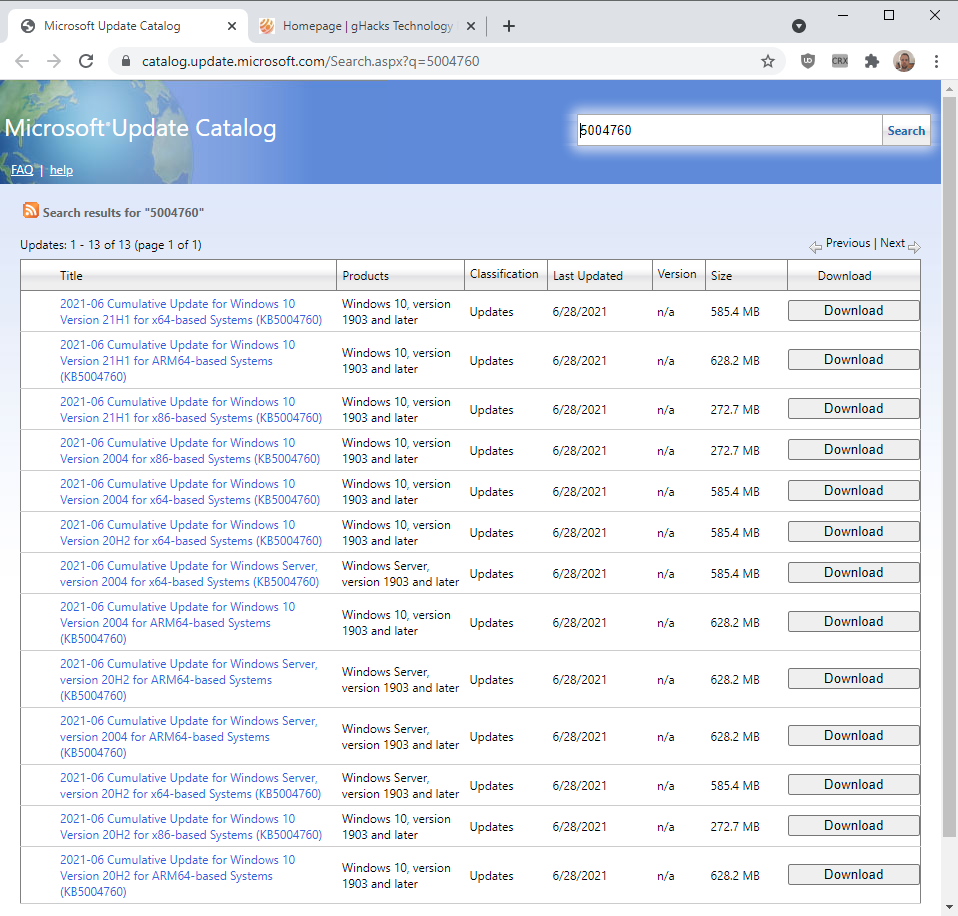Sort results by Last Updated column

[x=588, y=276]
